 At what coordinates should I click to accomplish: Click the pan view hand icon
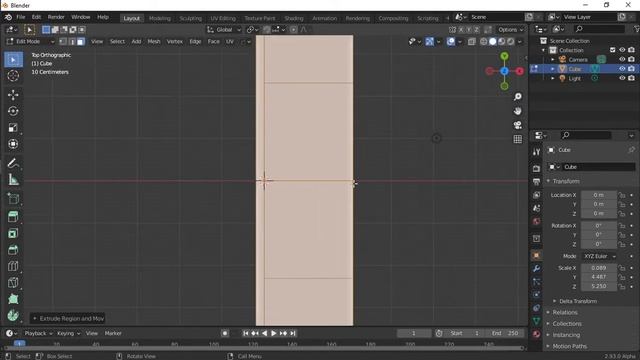click(x=518, y=111)
